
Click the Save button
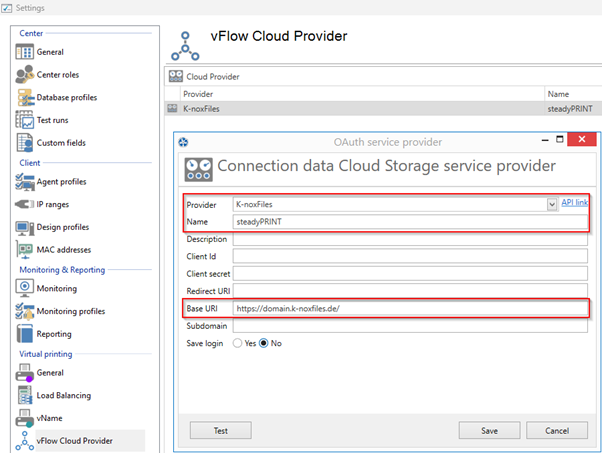[x=489, y=431]
